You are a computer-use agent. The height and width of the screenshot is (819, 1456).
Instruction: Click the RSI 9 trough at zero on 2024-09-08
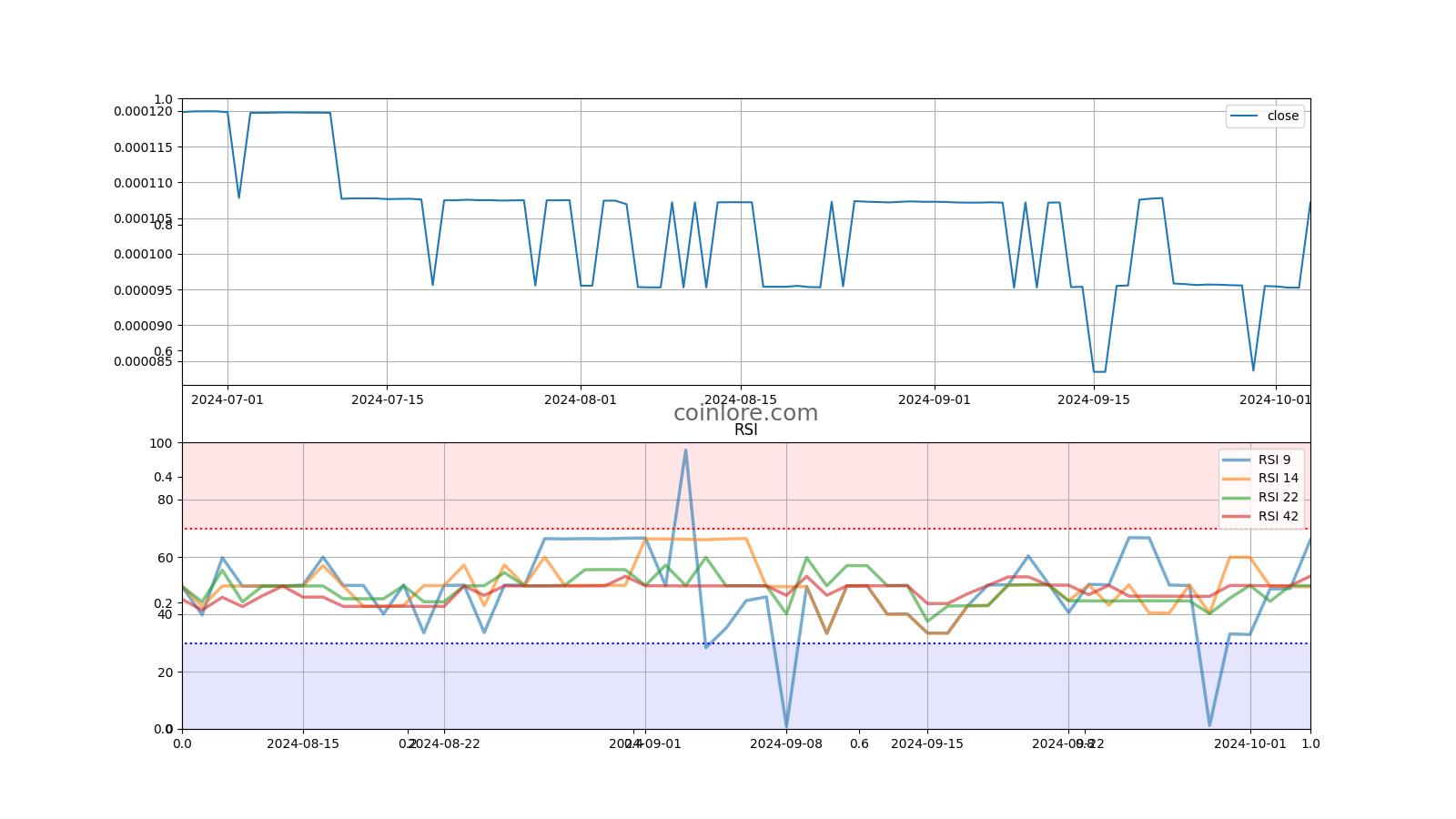tap(786, 726)
